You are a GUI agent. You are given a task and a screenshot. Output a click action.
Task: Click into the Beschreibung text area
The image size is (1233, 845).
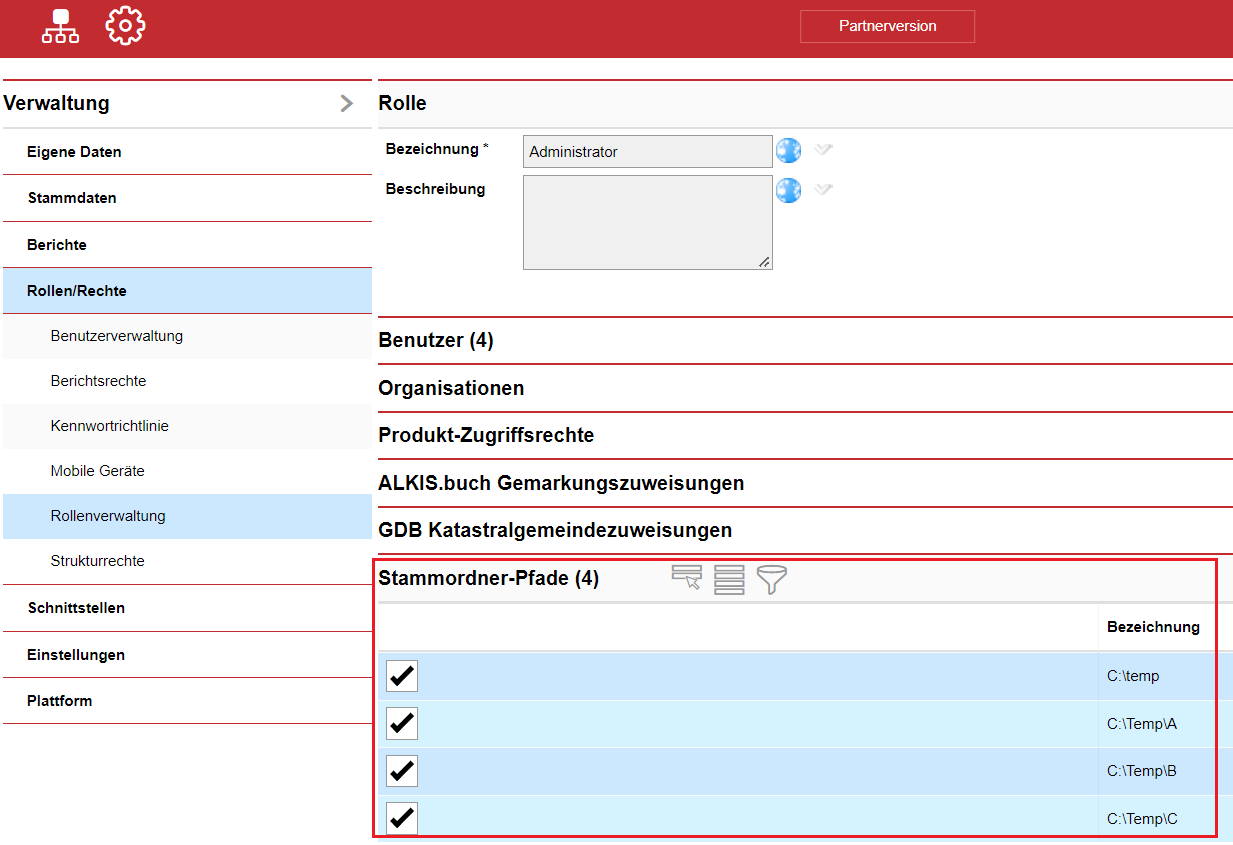(x=648, y=222)
